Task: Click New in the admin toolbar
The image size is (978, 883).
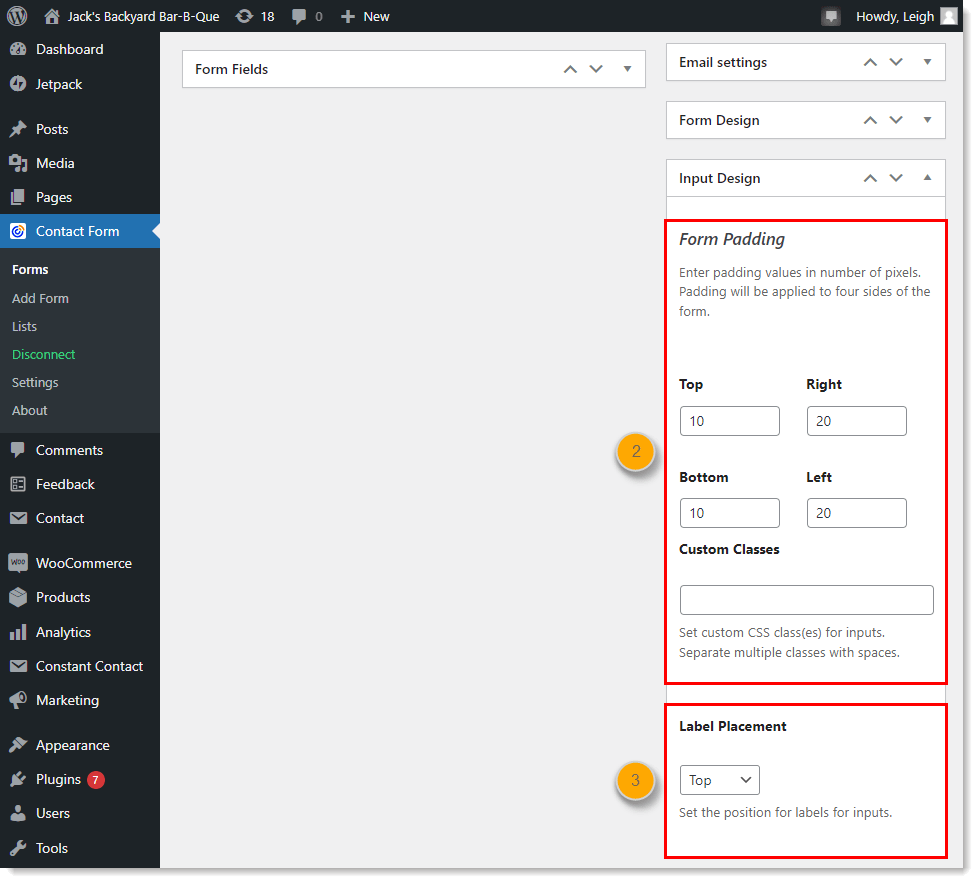Action: pyautogui.click(x=365, y=16)
